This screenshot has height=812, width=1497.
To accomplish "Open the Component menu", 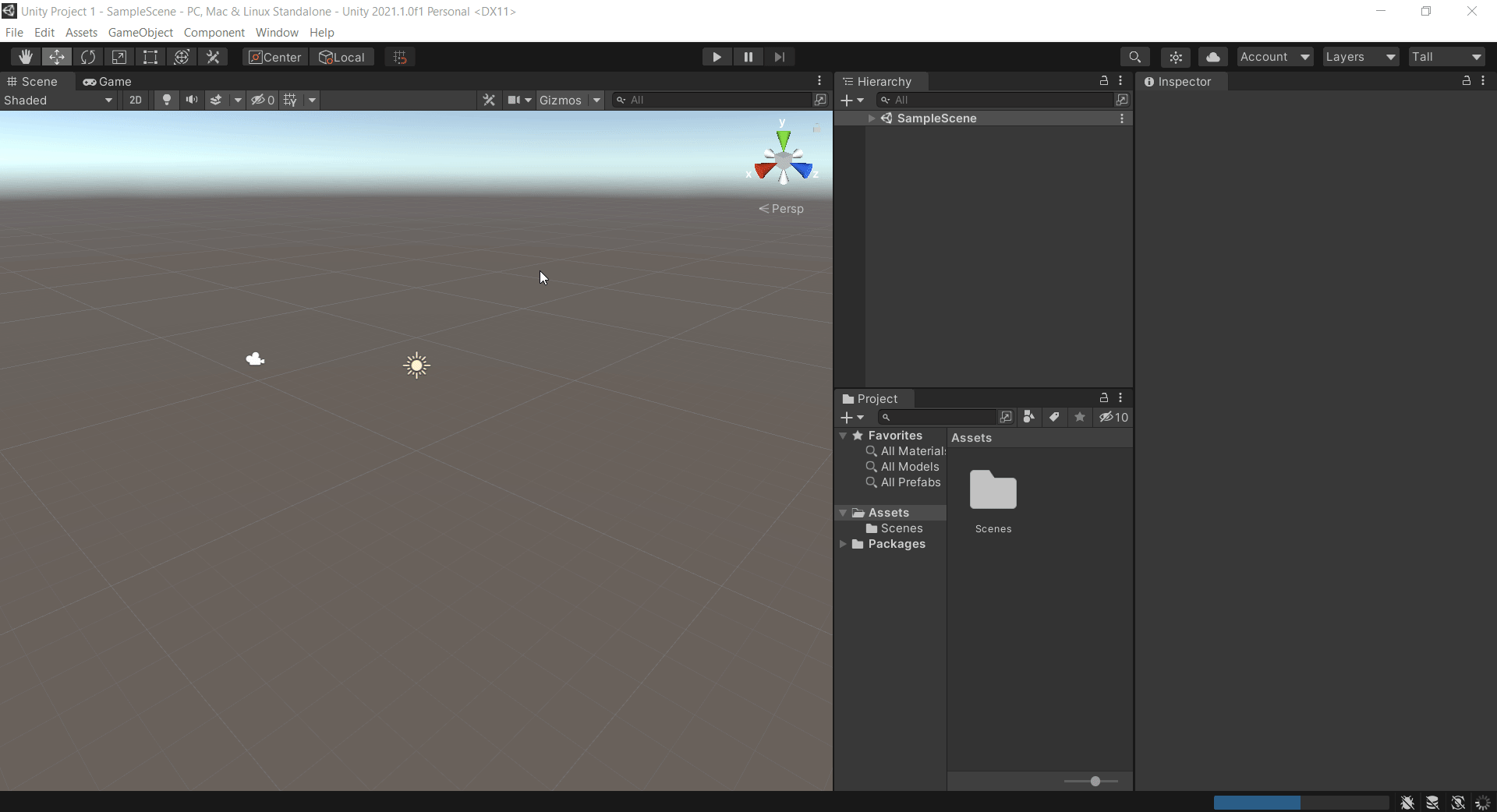I will pos(214,32).
